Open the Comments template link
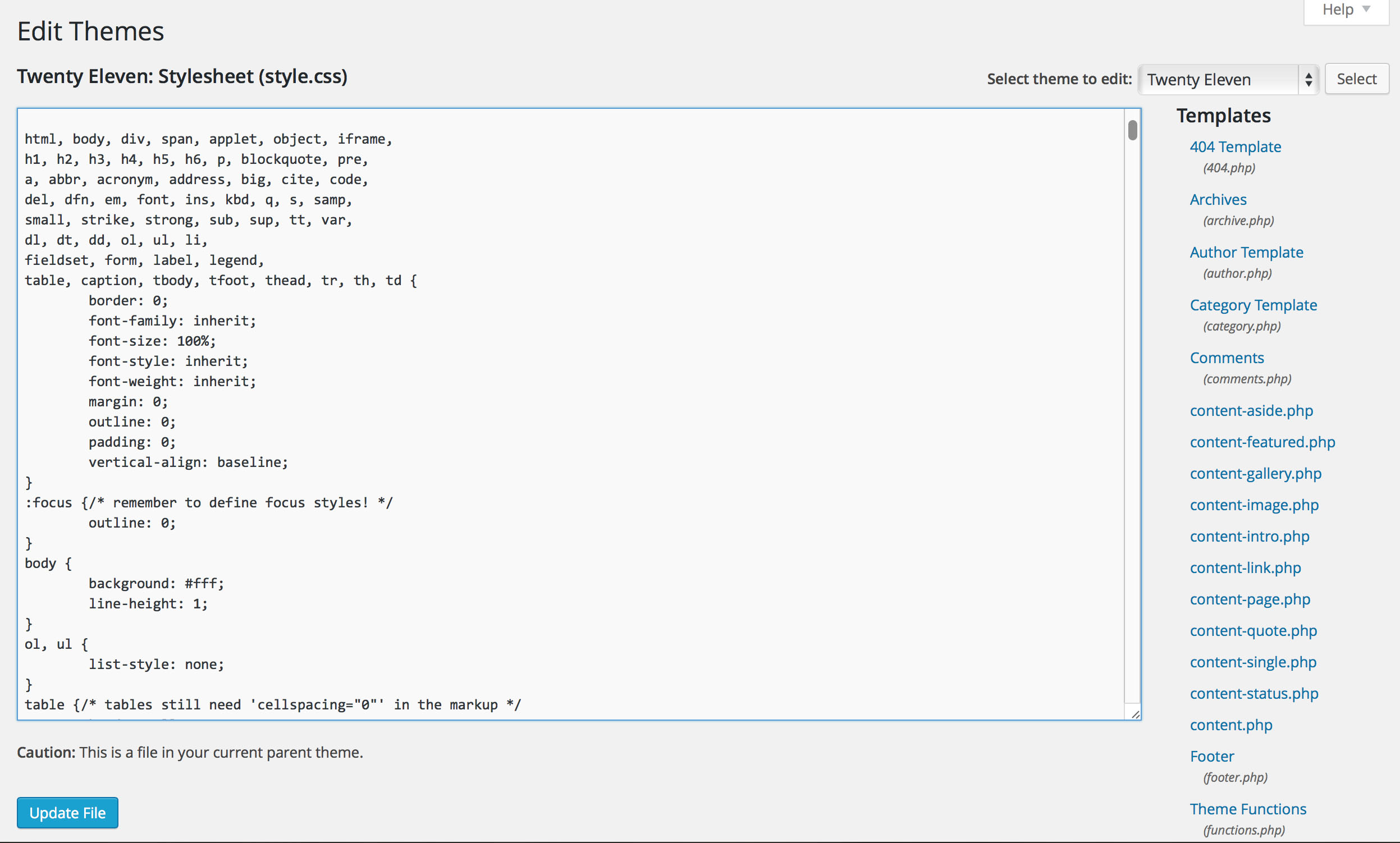1400x843 pixels. pyautogui.click(x=1227, y=359)
